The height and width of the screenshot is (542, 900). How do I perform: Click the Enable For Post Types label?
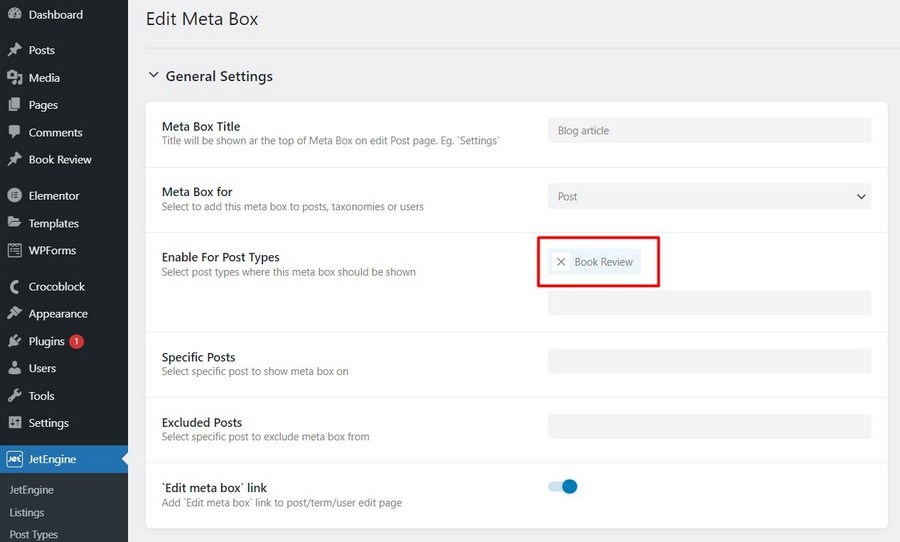click(x=220, y=257)
